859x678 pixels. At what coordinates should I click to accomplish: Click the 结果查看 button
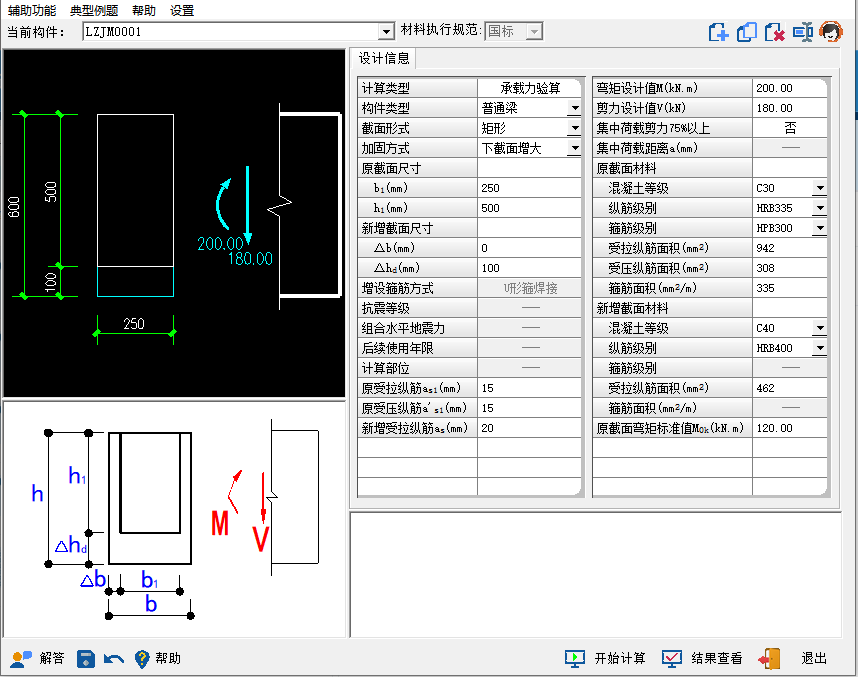[x=702, y=658]
